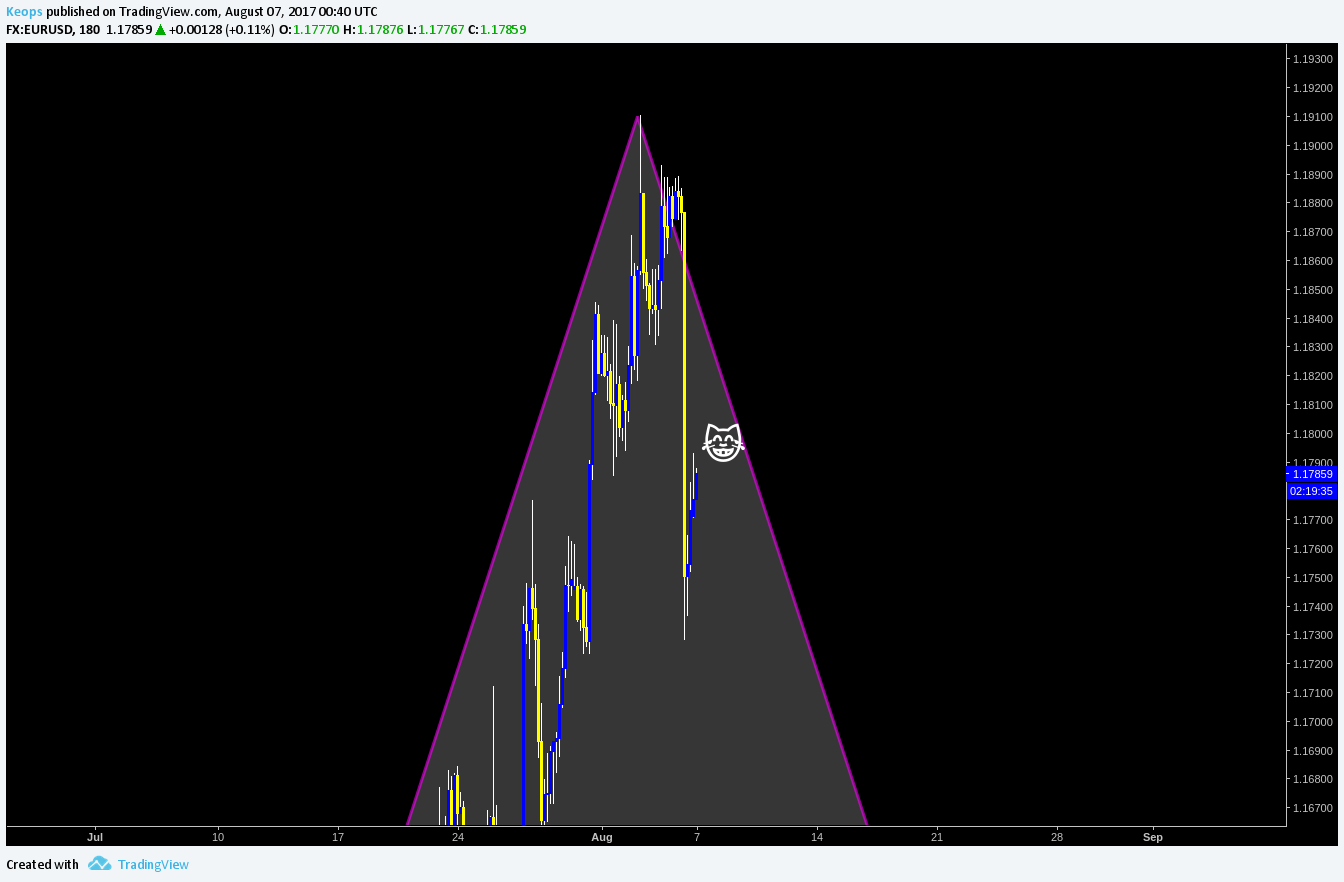Click the 17 date label on time axis

(x=337, y=837)
